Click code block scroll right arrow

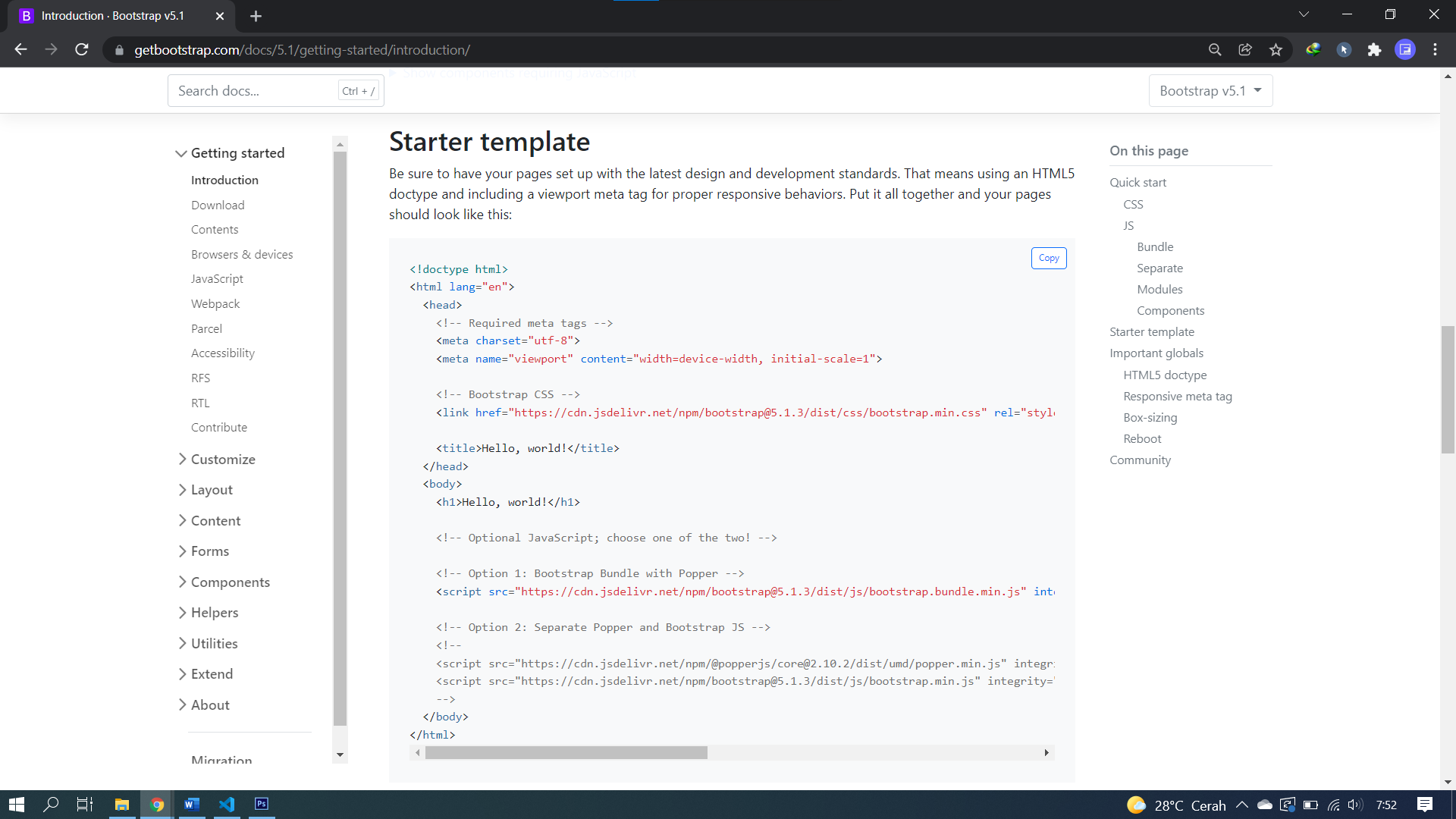(1046, 753)
